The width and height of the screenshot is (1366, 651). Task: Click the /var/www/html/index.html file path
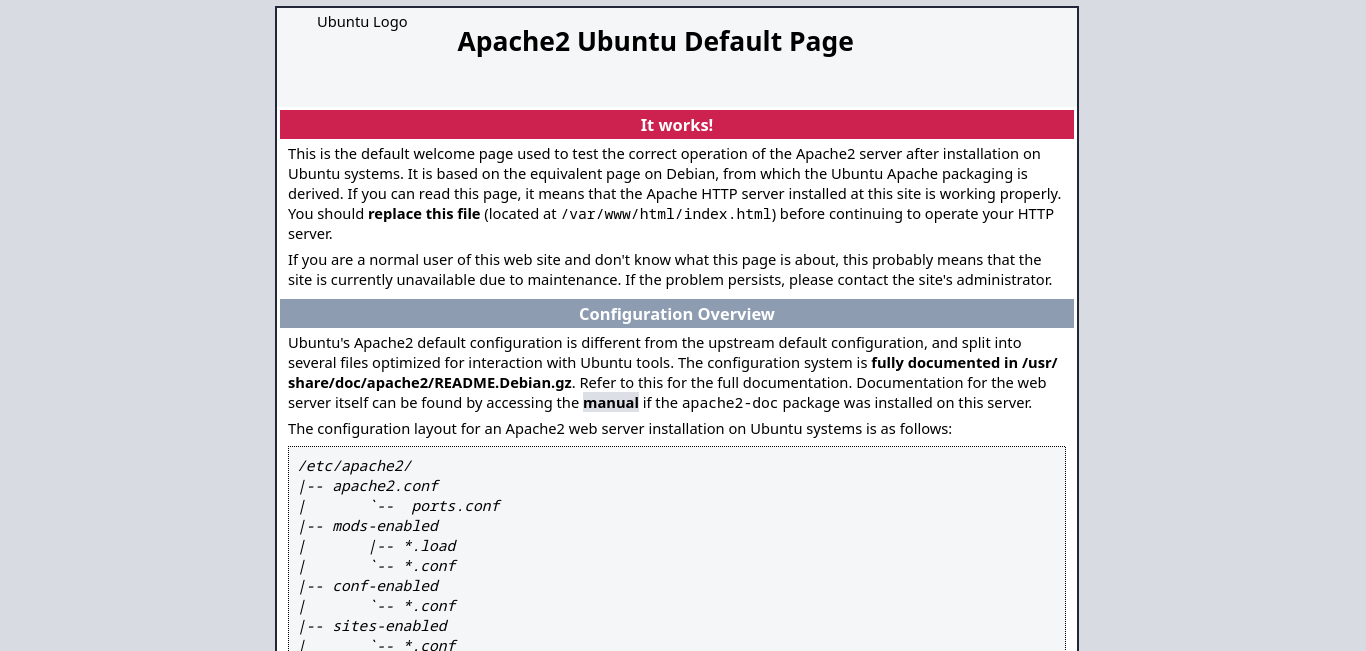666,214
